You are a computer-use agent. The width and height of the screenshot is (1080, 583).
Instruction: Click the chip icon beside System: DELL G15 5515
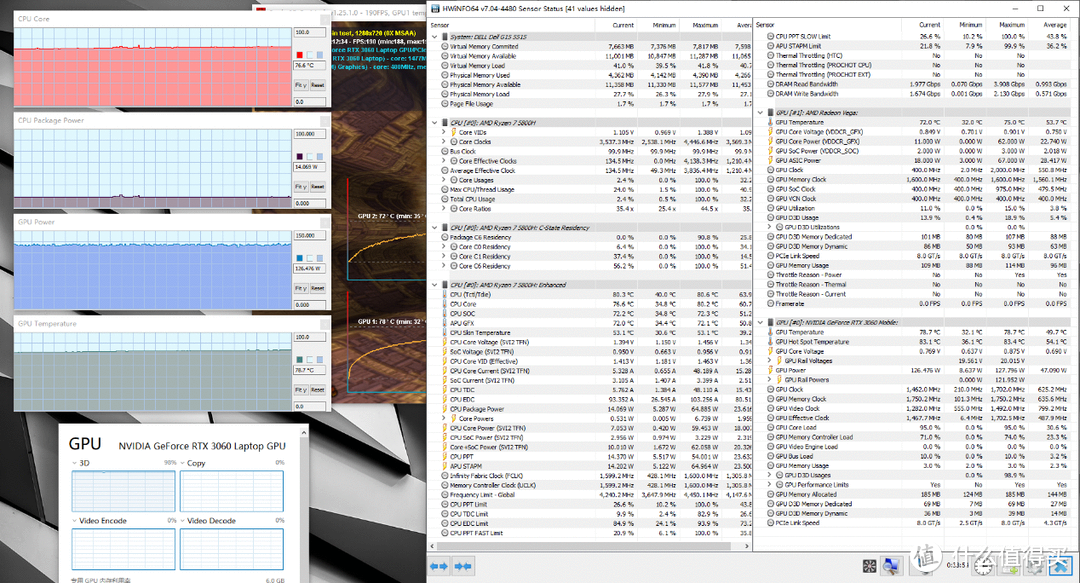(x=444, y=37)
